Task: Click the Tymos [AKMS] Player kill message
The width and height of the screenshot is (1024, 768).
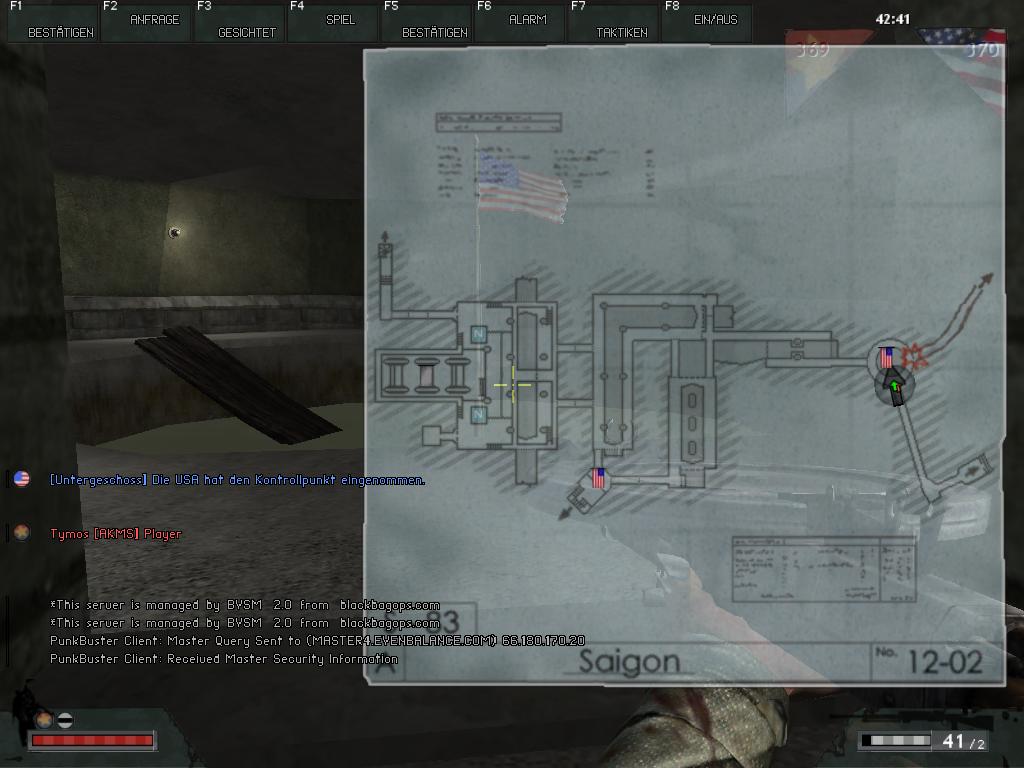Action: (116, 534)
